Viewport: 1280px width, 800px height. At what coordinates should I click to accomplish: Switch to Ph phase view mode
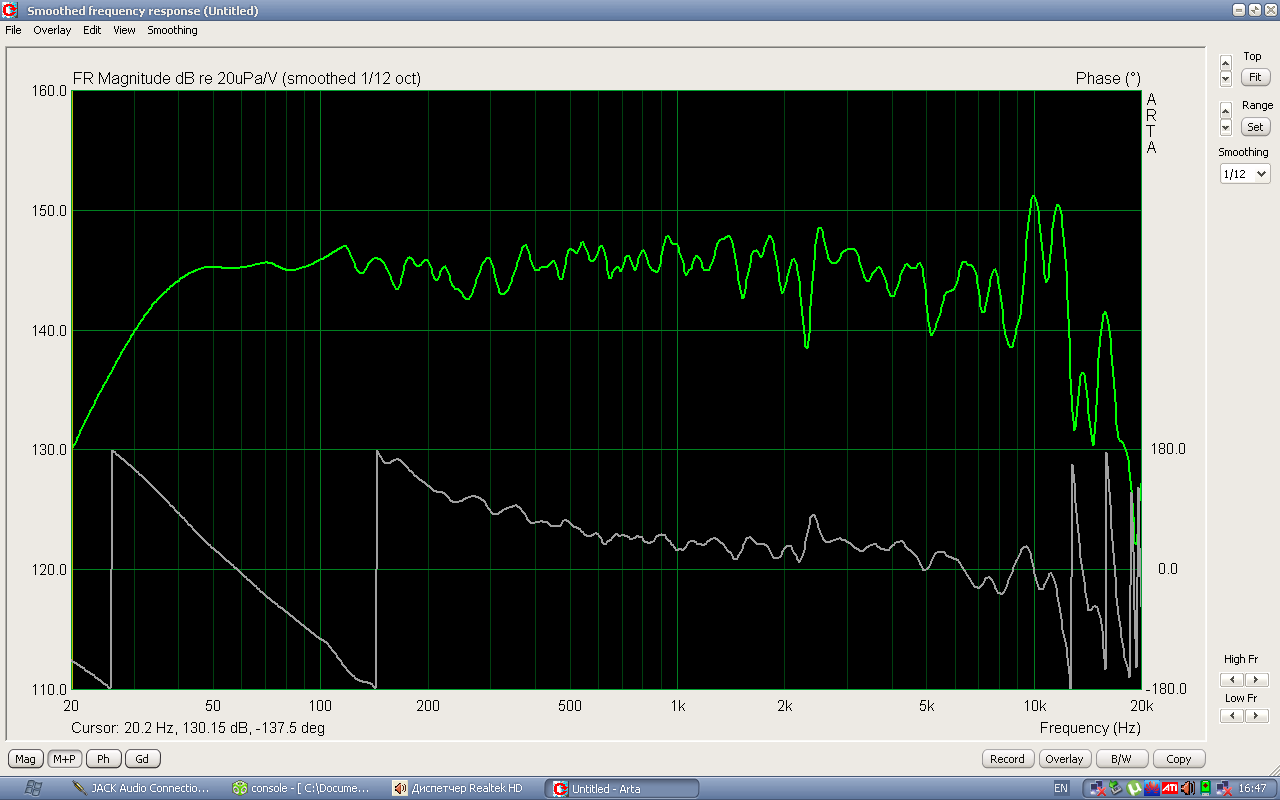click(103, 759)
